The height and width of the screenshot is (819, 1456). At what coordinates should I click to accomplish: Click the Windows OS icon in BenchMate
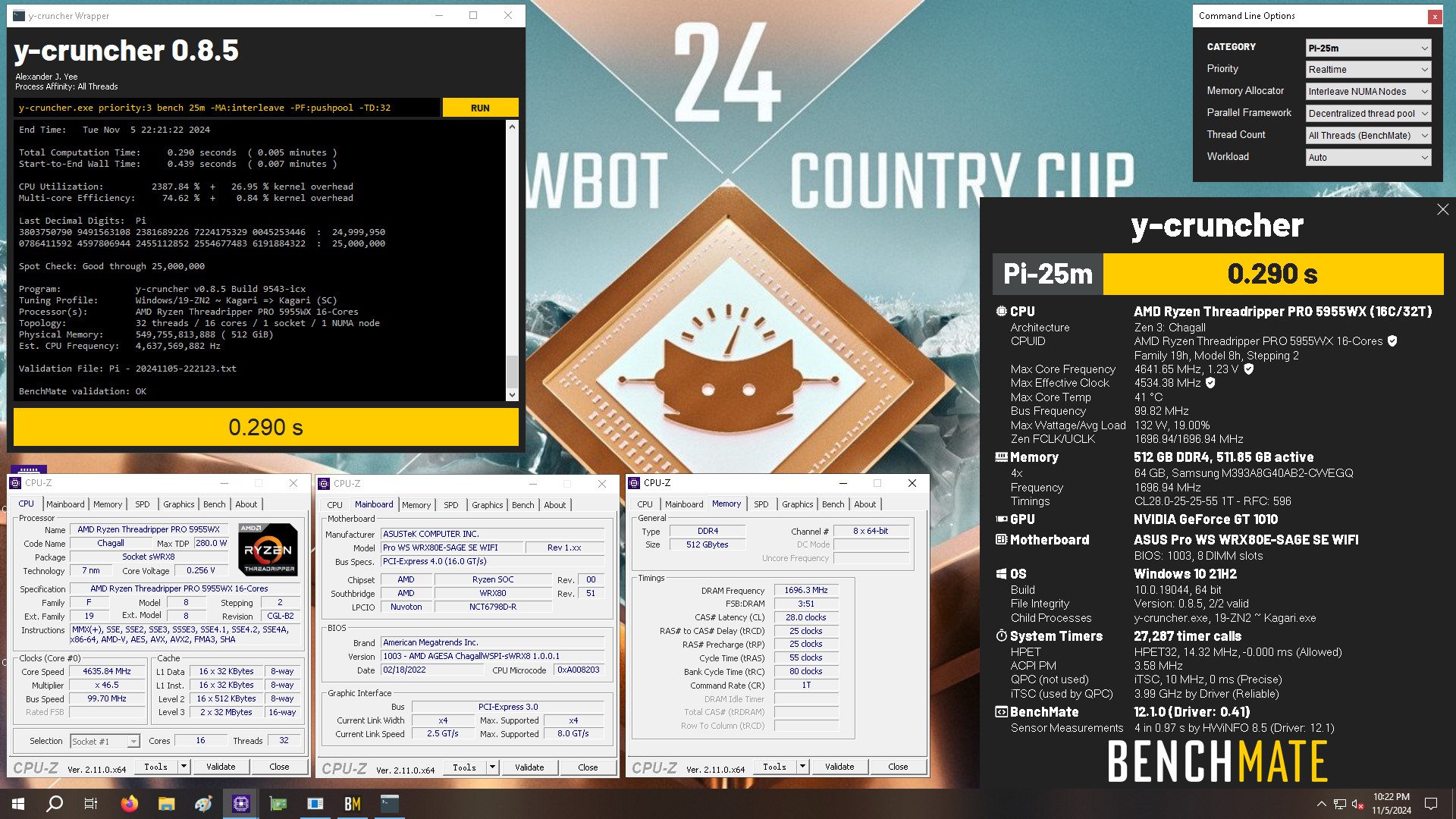pos(1001,573)
